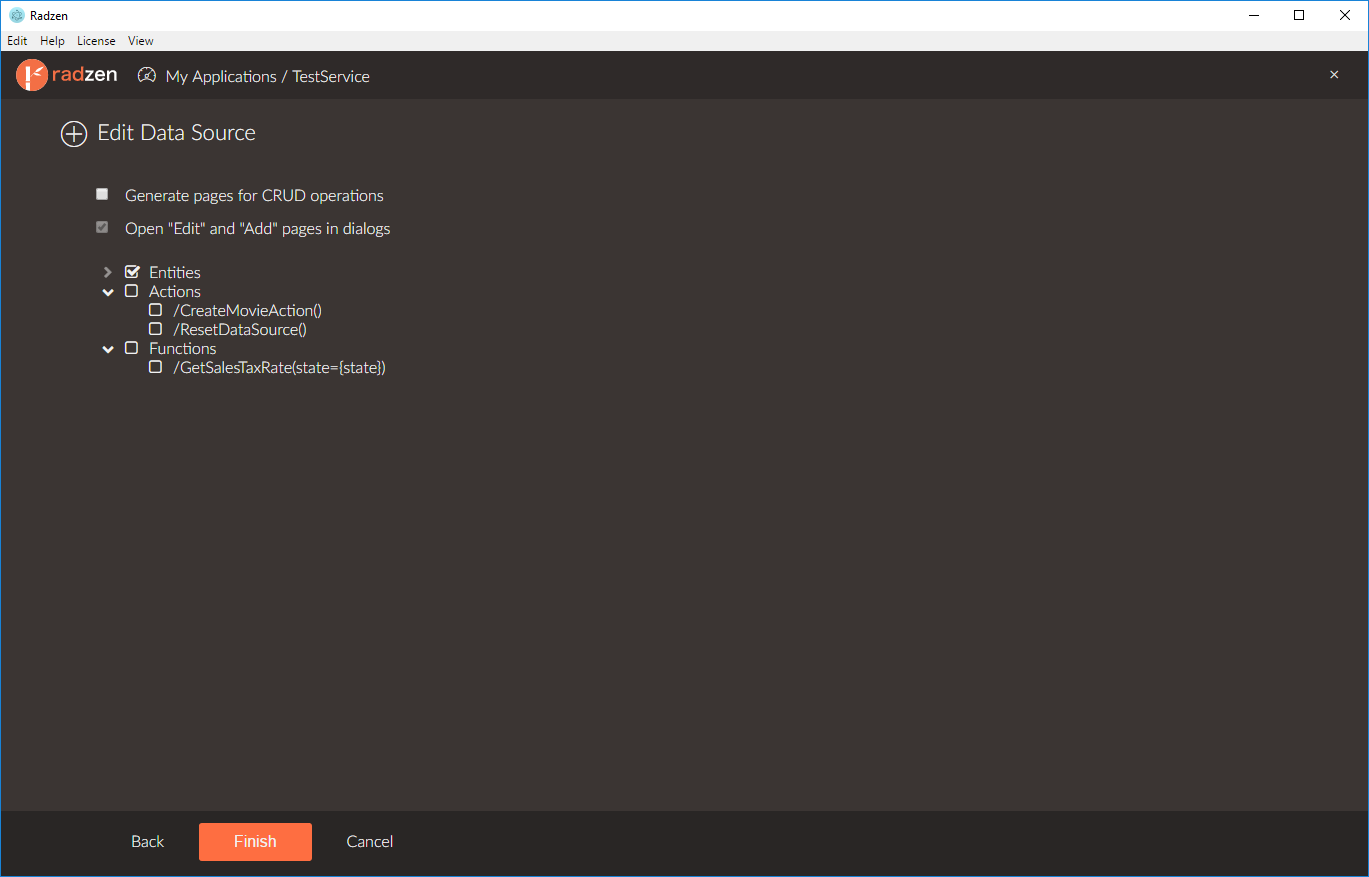Toggle Open Edit and Add pages in dialogs

point(102,227)
